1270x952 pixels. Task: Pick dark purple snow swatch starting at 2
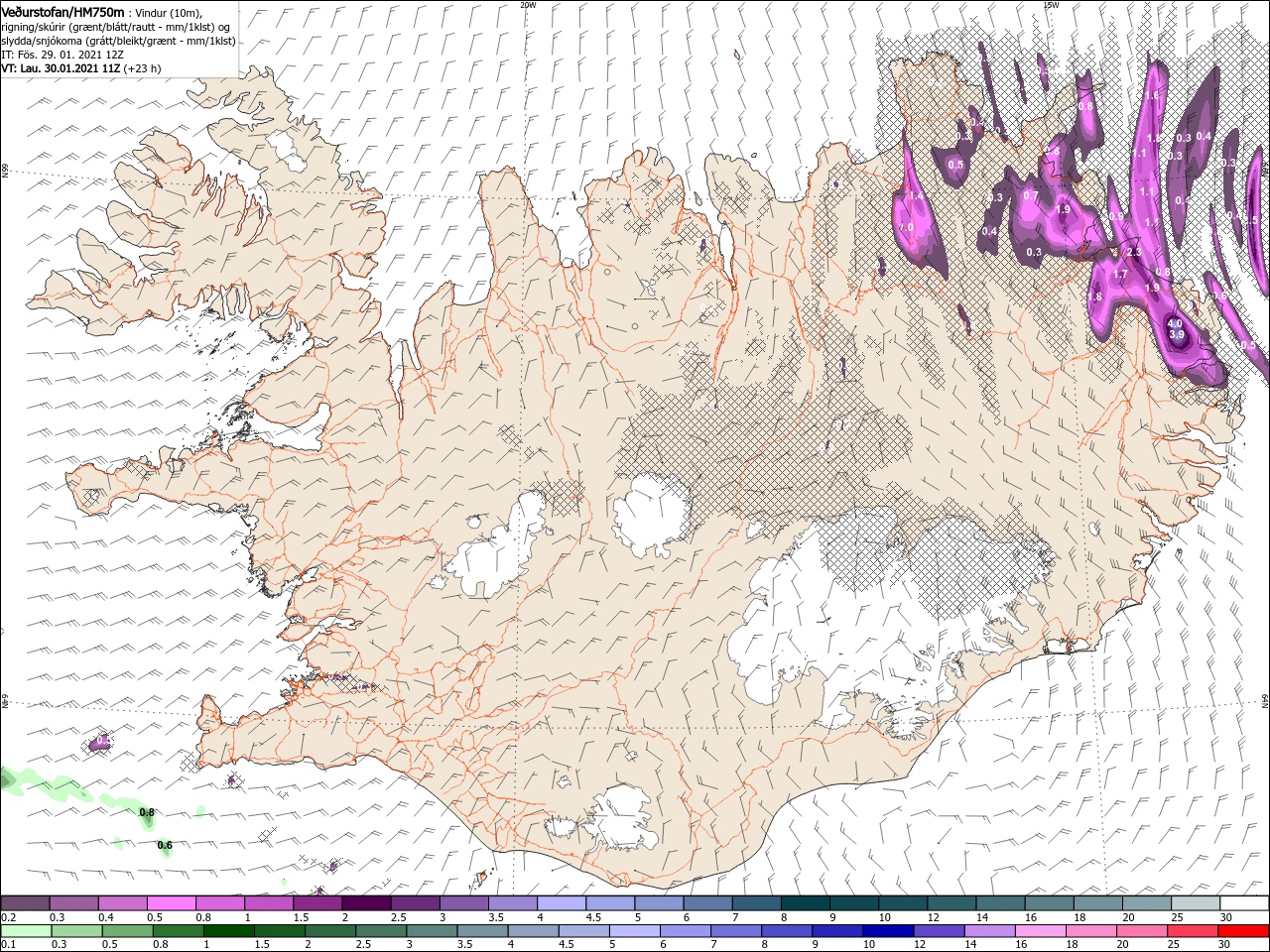click(367, 903)
